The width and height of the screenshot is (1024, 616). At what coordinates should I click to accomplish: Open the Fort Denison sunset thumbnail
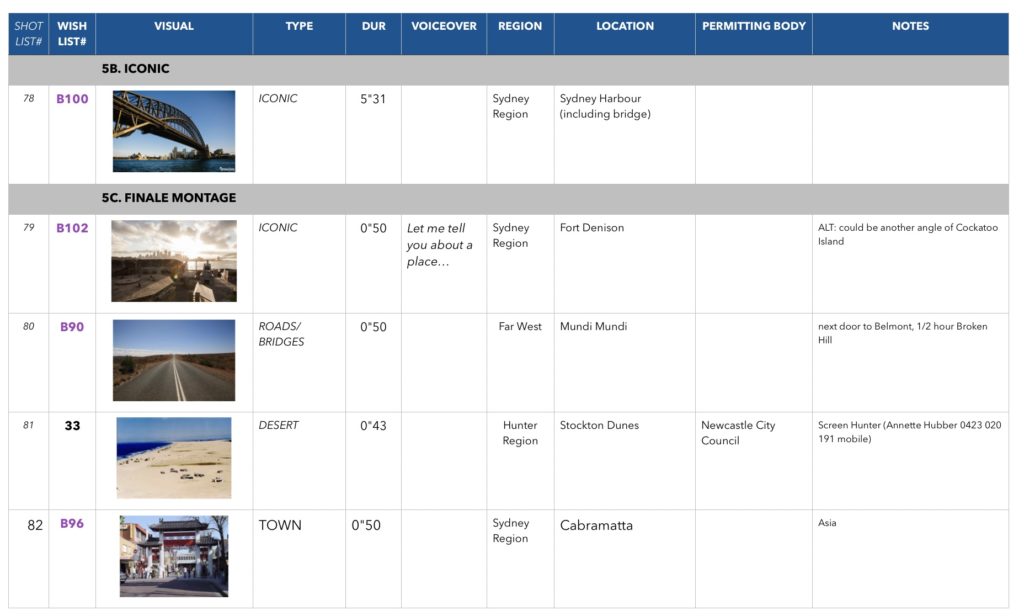pyautogui.click(x=174, y=261)
